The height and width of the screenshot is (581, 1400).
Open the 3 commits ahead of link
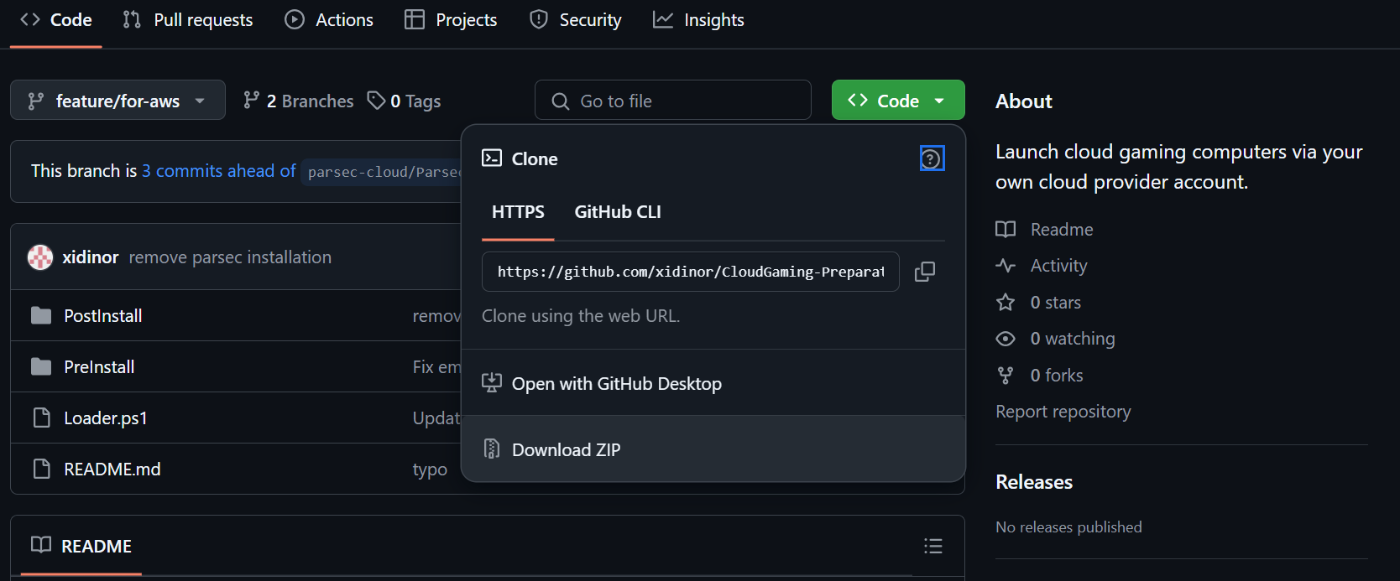pos(219,171)
